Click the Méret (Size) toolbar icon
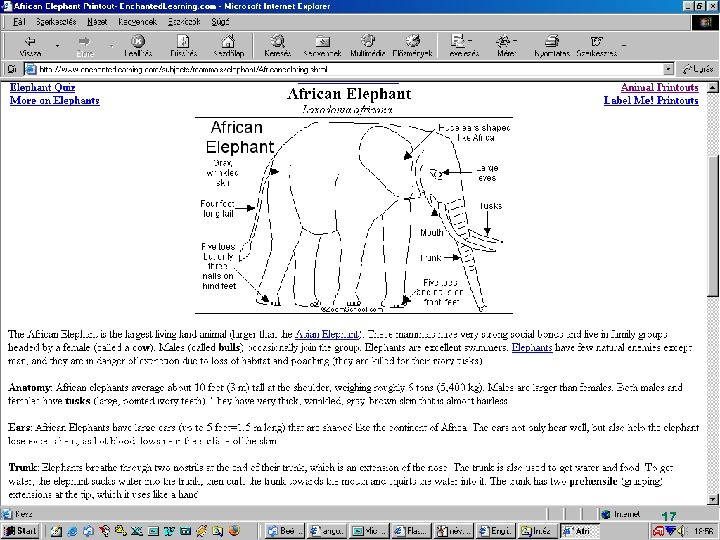Image resolution: width=720 pixels, height=540 pixels. pos(506,45)
